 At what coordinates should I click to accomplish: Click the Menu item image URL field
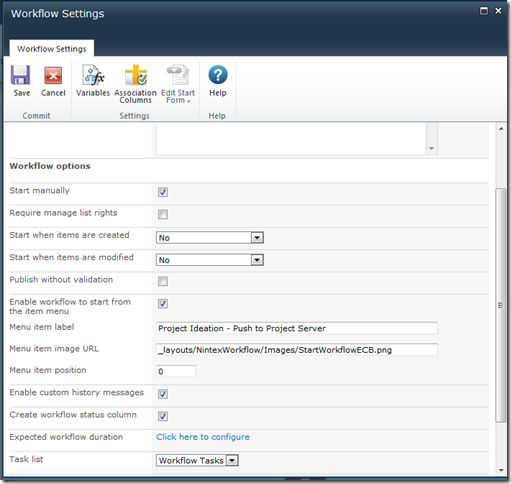coord(297,350)
